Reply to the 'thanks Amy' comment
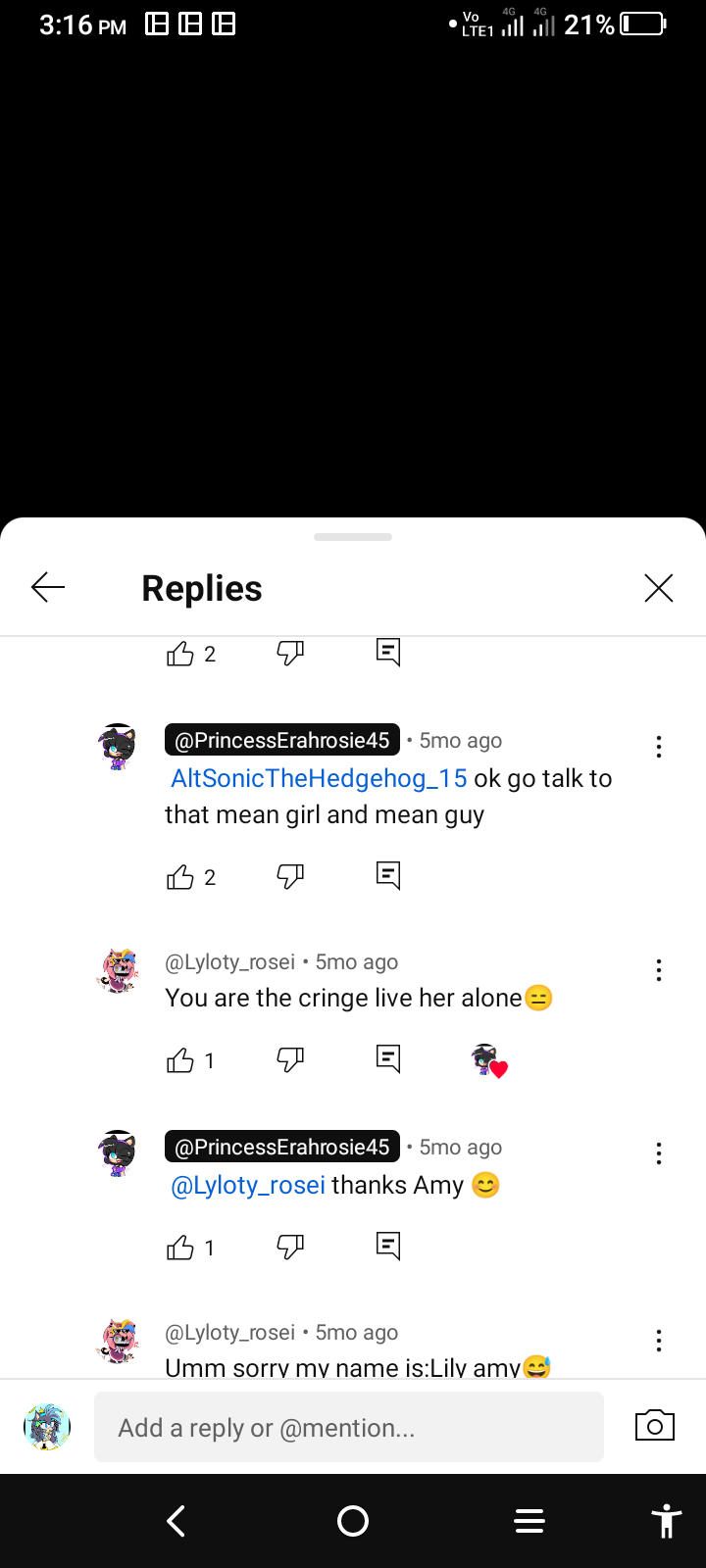 [x=388, y=1246]
